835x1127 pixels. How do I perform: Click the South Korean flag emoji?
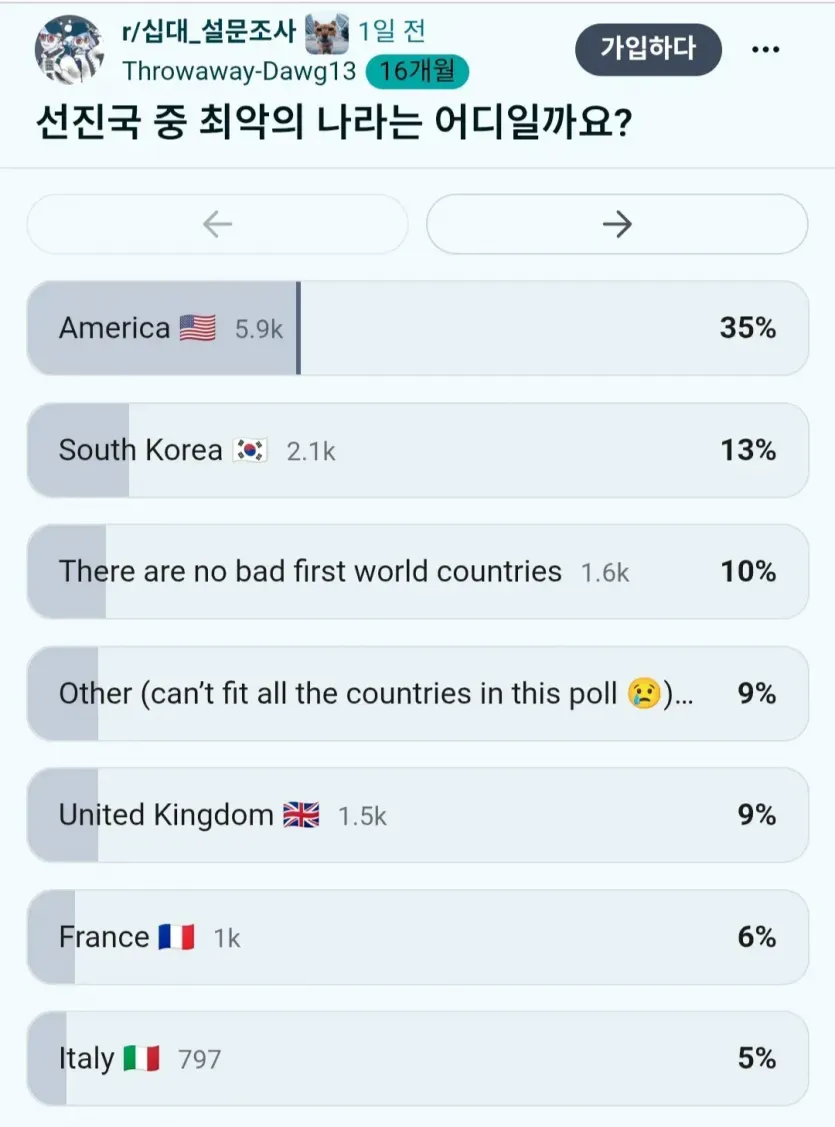pos(250,450)
